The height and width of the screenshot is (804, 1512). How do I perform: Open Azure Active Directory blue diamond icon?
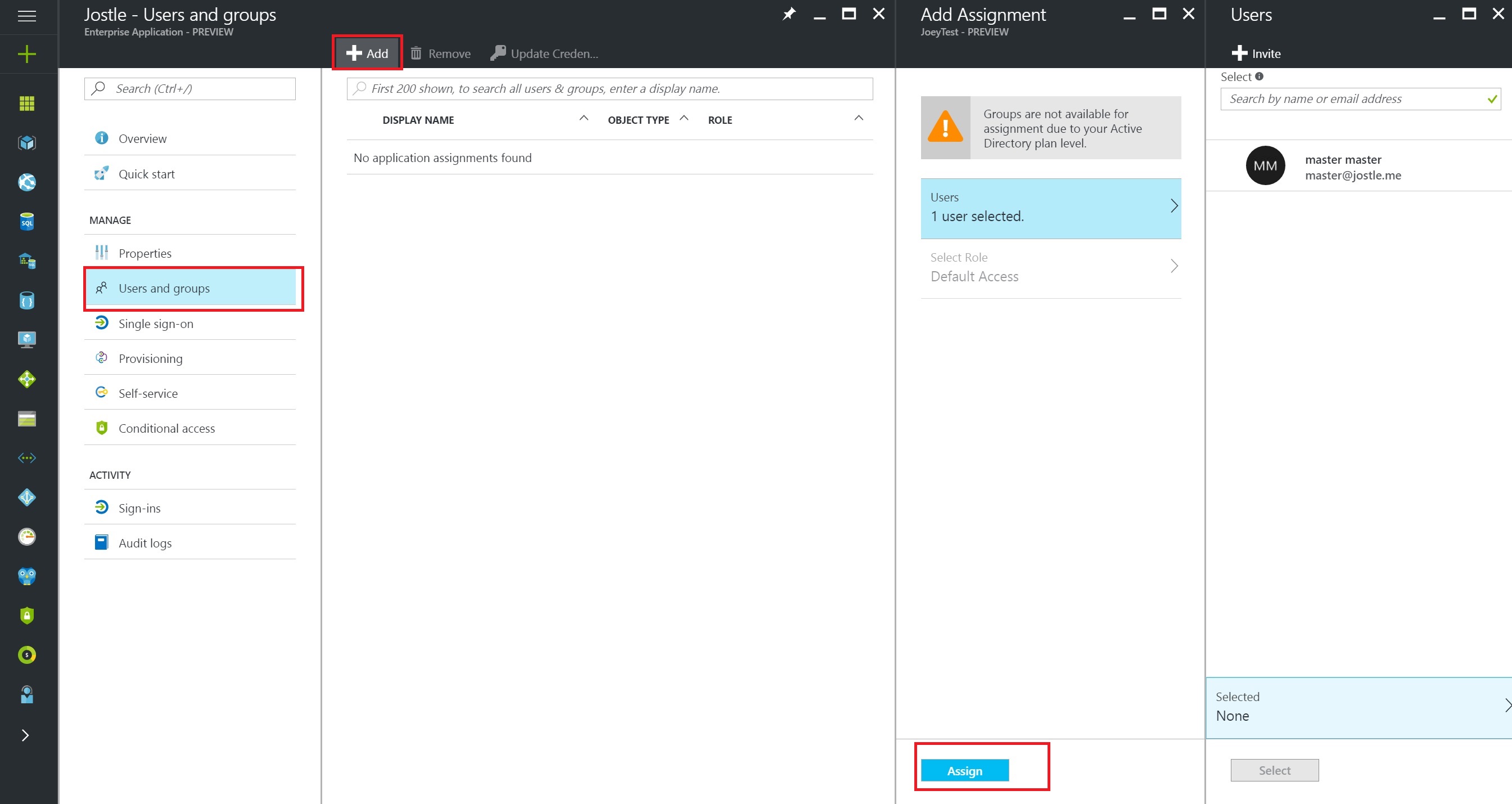pyautogui.click(x=27, y=497)
